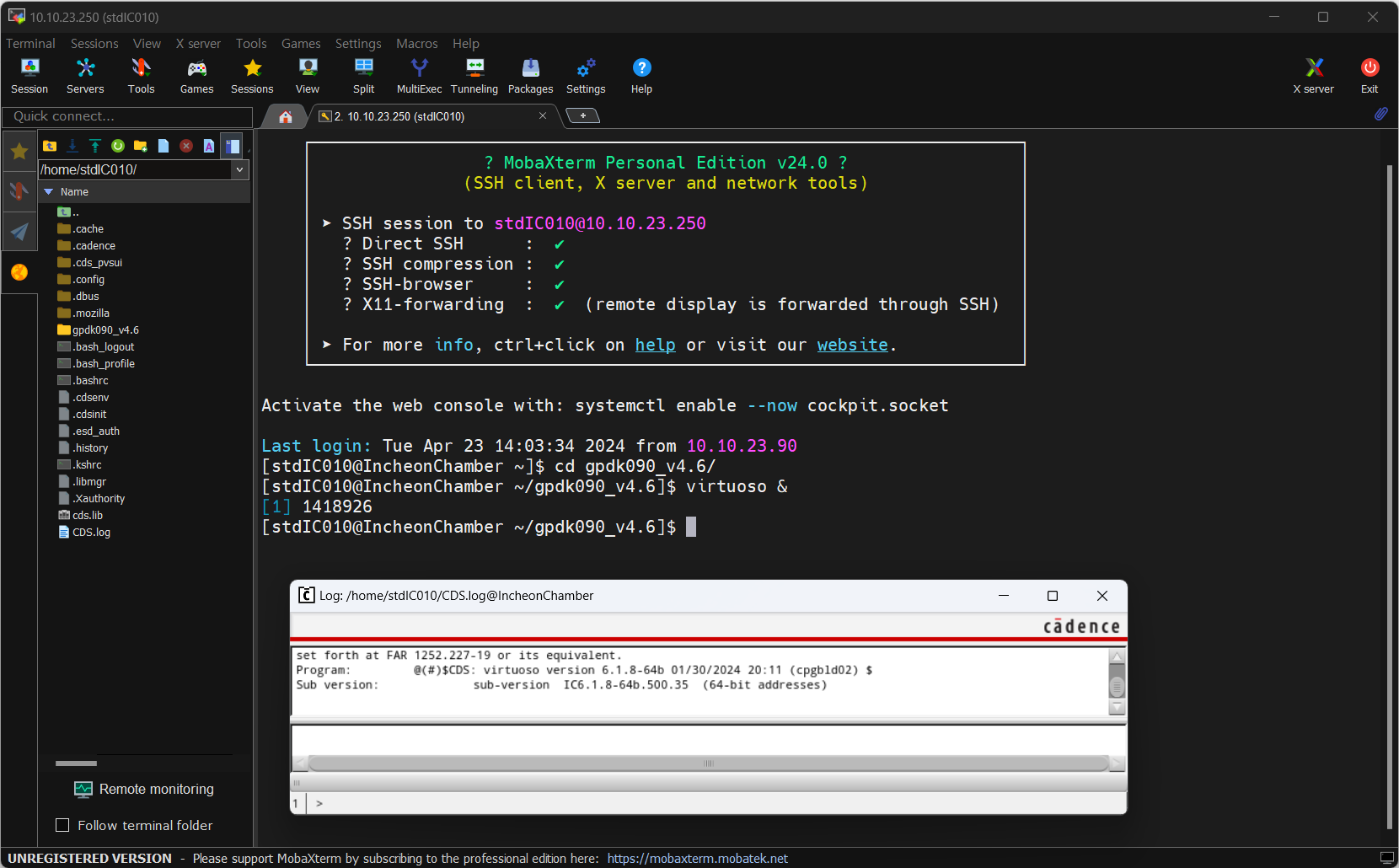The image size is (1399, 868).
Task: Click the upload arrow in SFTP toolbar
Action: coord(95,146)
